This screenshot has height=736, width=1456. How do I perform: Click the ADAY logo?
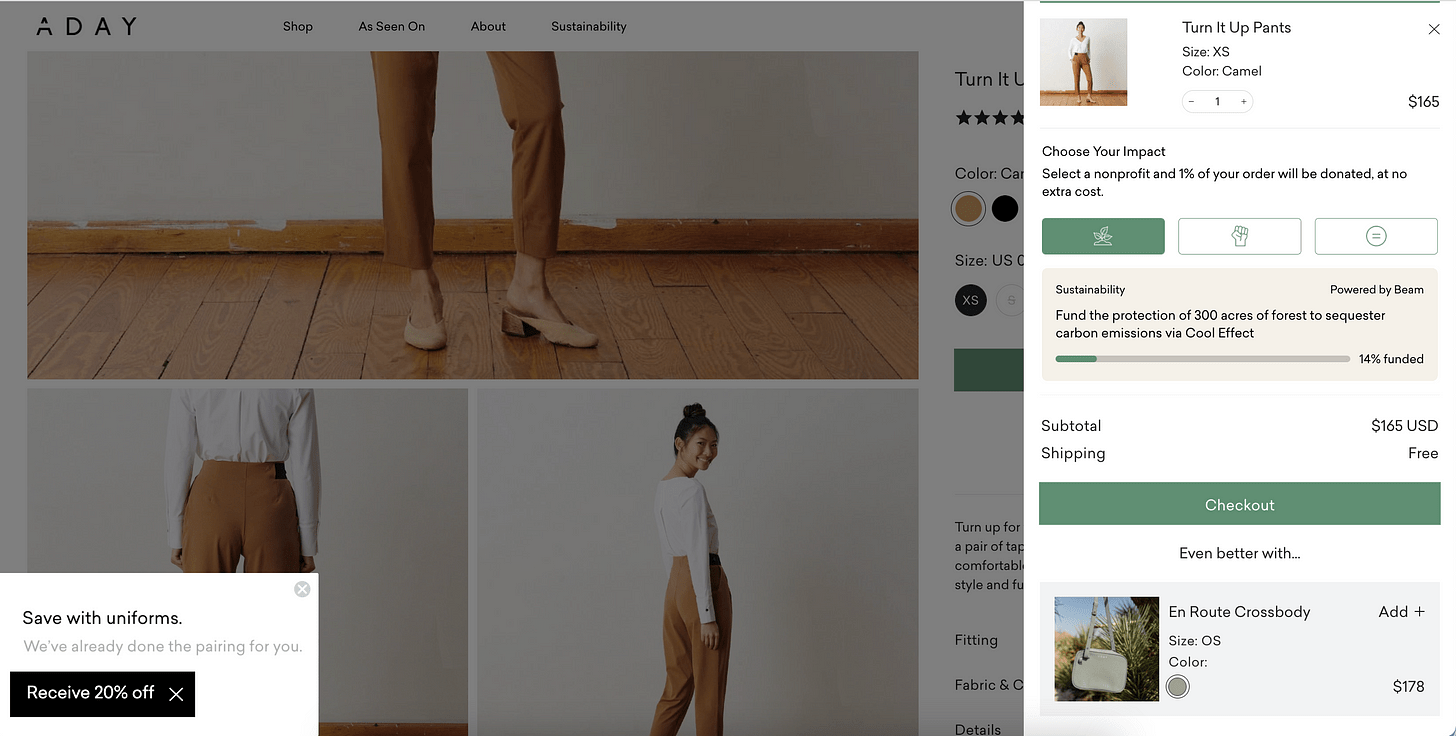[x=86, y=26]
